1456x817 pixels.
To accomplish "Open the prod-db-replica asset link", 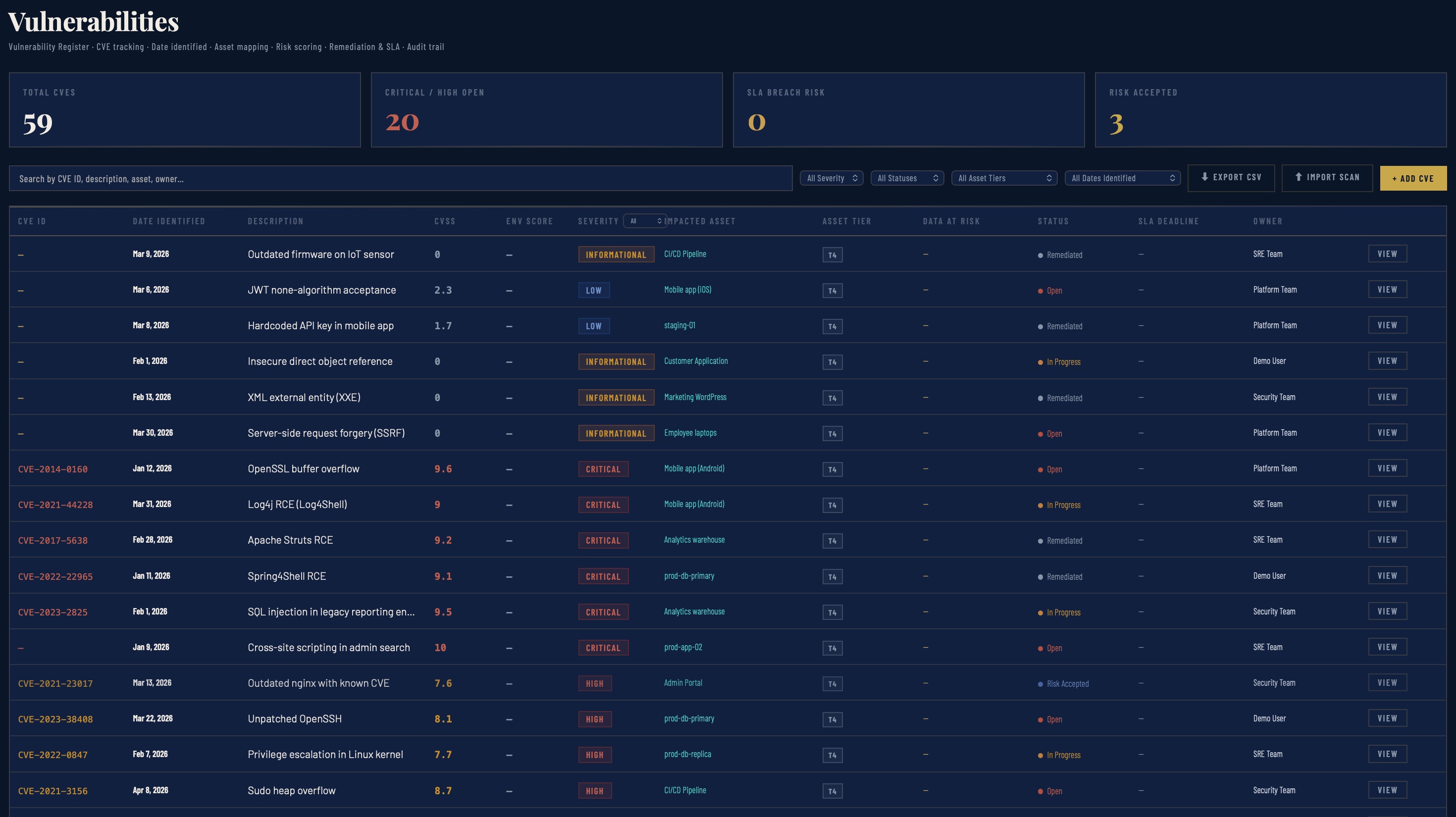I will (x=687, y=754).
